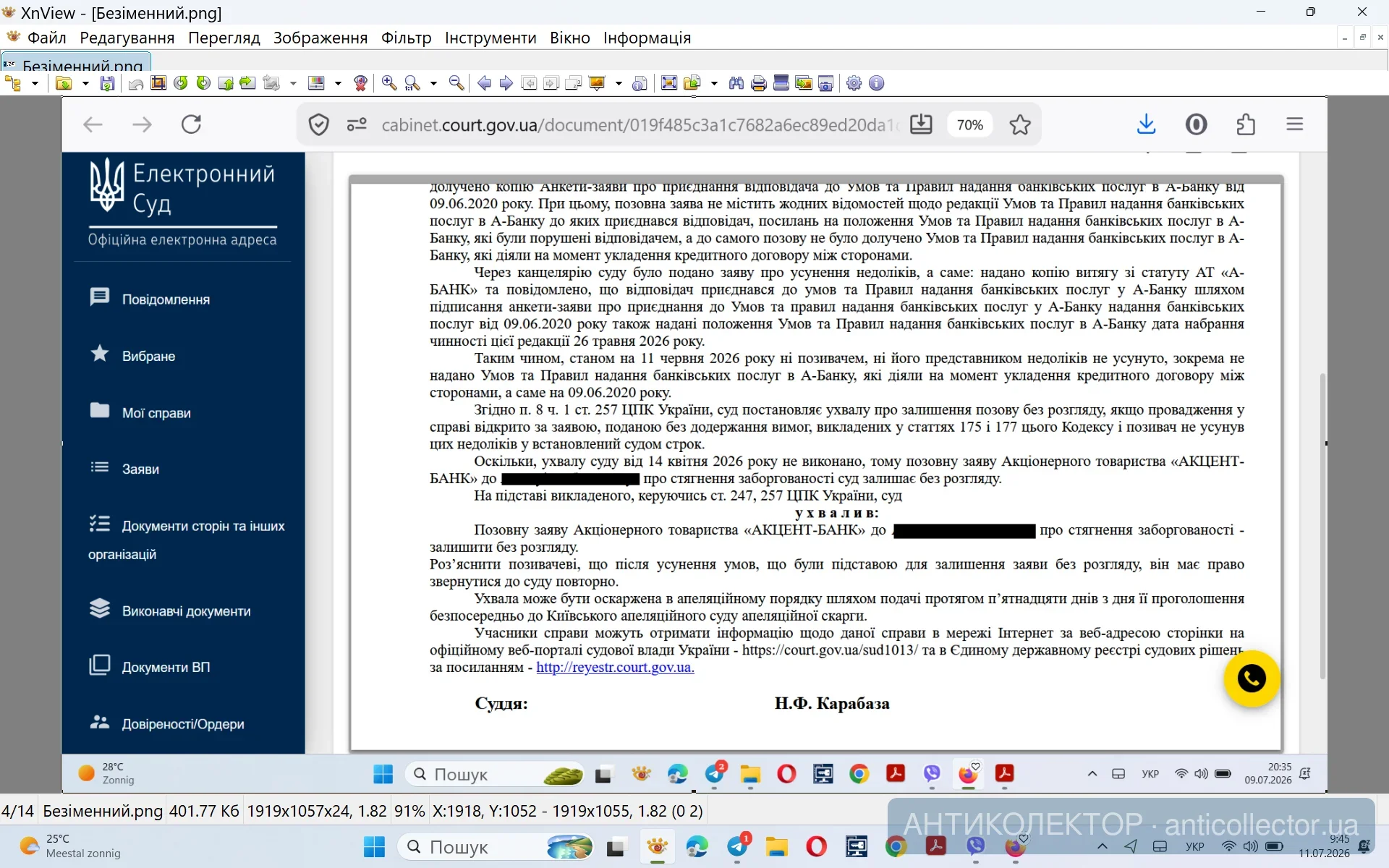
Task: Click the scanner acquire icon
Action: (781, 83)
